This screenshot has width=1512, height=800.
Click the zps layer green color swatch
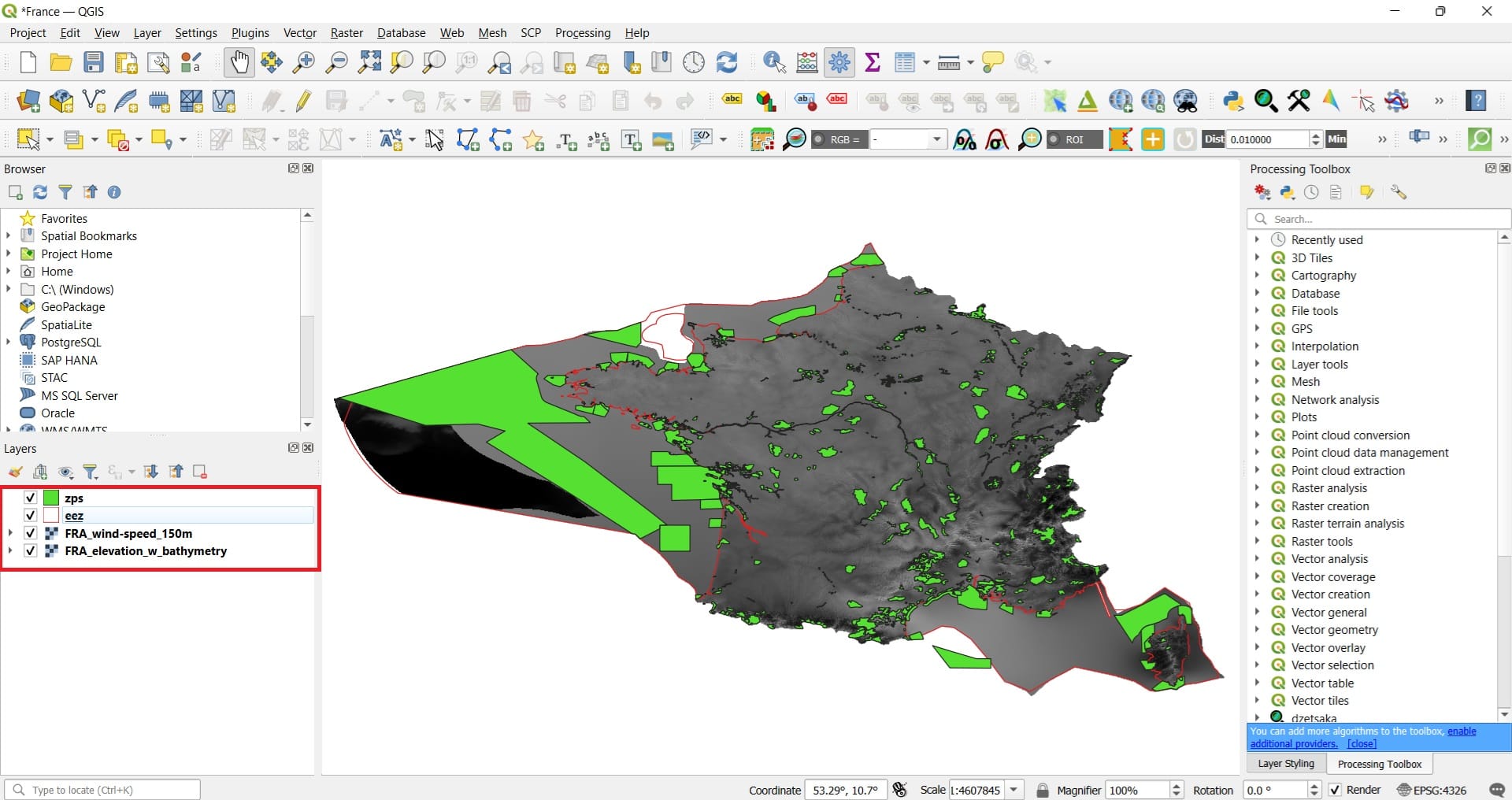pyautogui.click(x=51, y=498)
